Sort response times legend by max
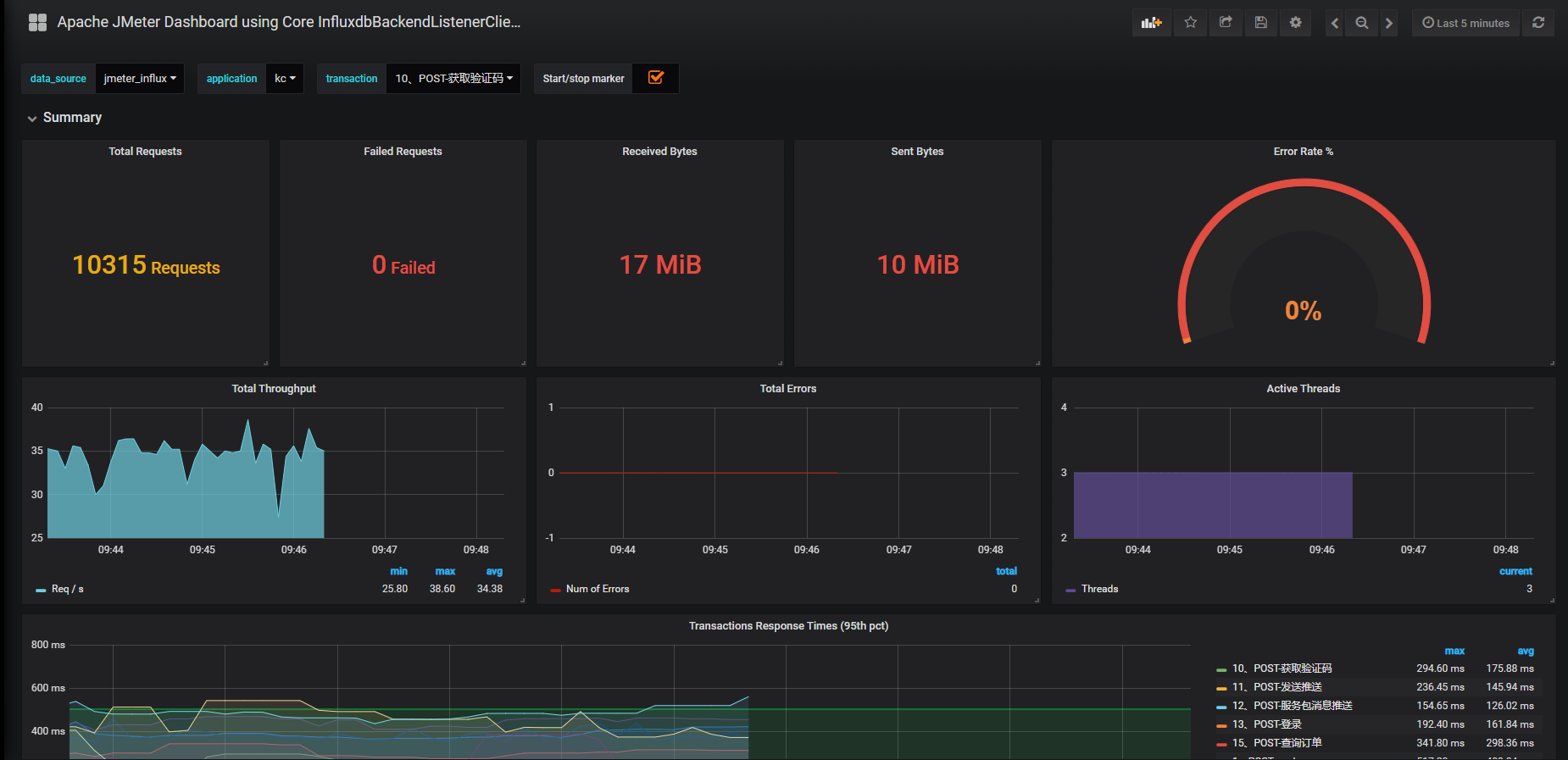Image resolution: width=1568 pixels, height=760 pixels. click(x=1454, y=652)
